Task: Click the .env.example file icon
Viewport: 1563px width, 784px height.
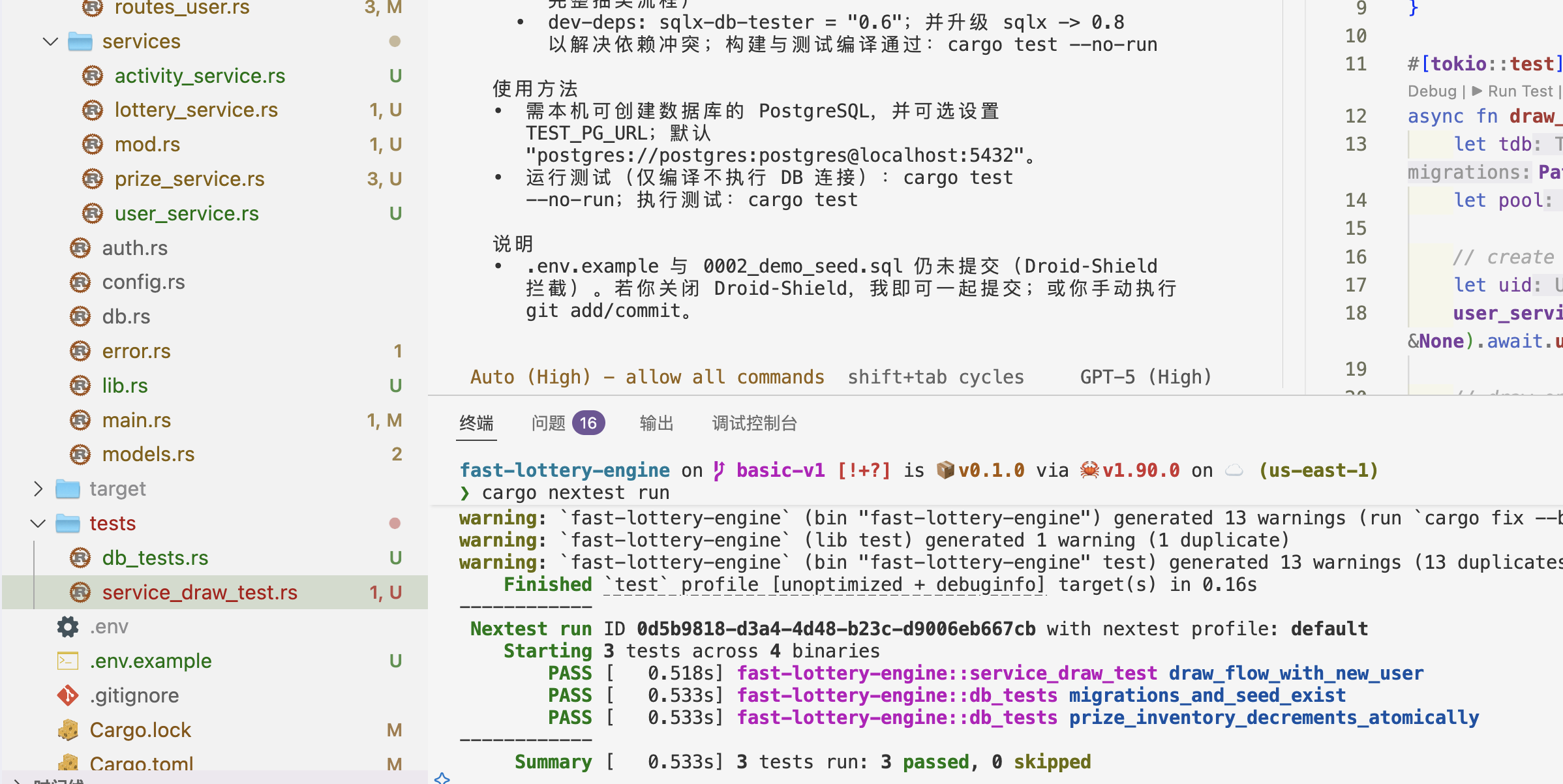Action: (x=68, y=661)
